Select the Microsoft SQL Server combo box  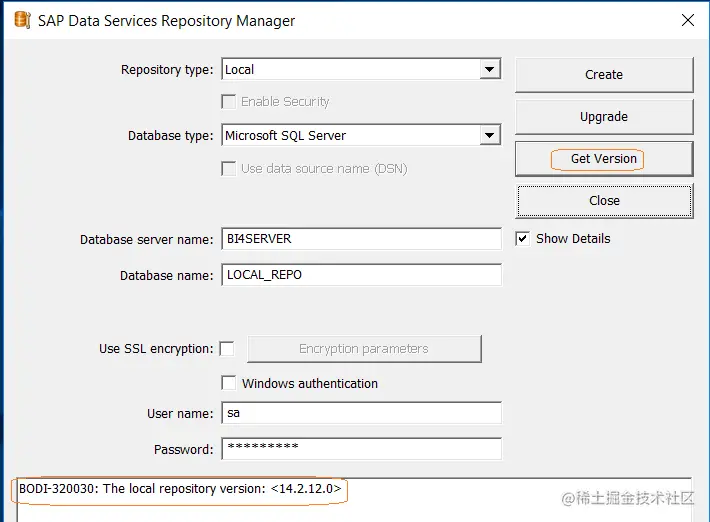coord(361,135)
